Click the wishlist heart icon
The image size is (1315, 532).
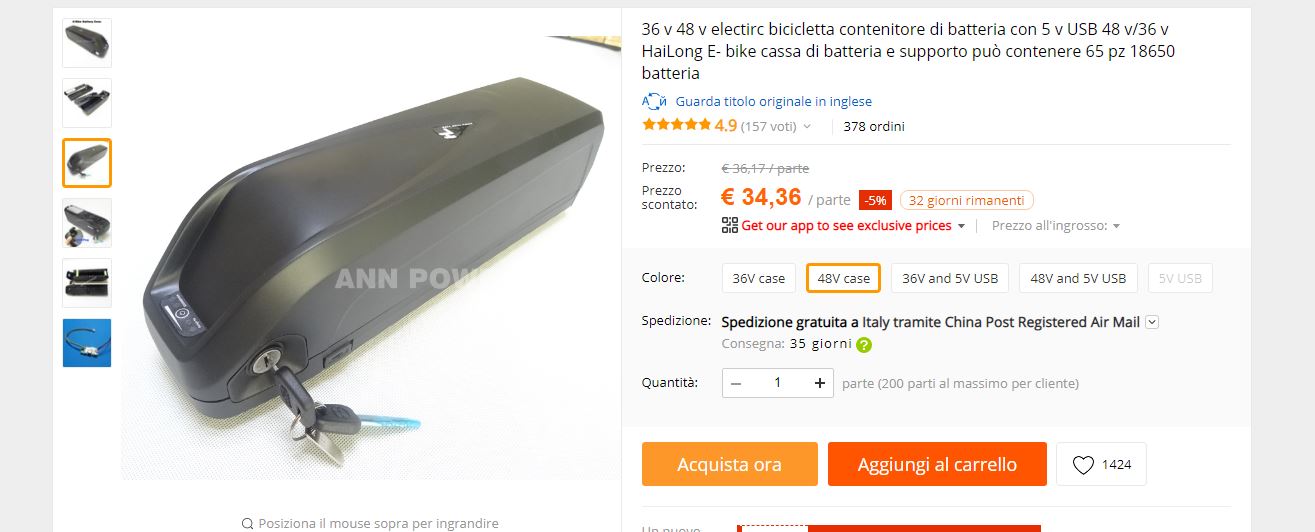[1083, 464]
